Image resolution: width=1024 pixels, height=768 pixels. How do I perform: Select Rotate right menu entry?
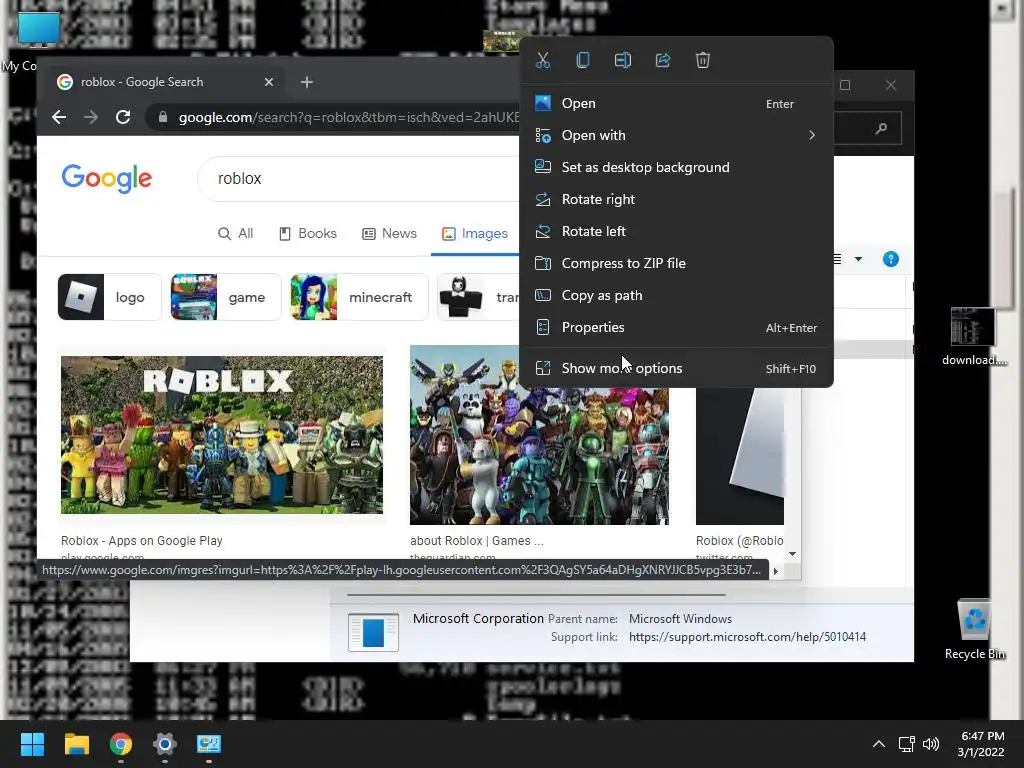pyautogui.click(x=676, y=199)
